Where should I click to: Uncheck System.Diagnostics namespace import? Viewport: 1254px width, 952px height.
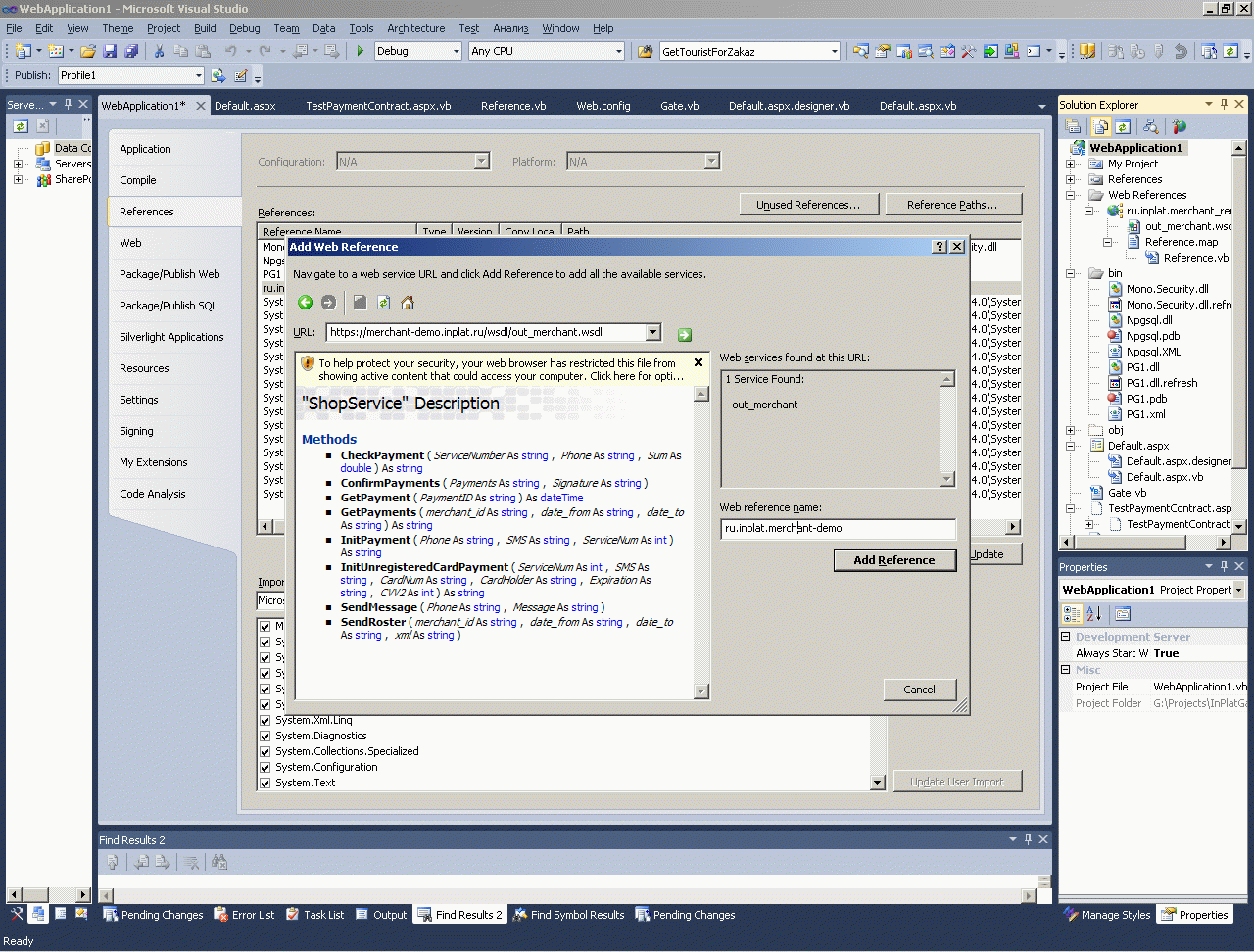point(265,736)
